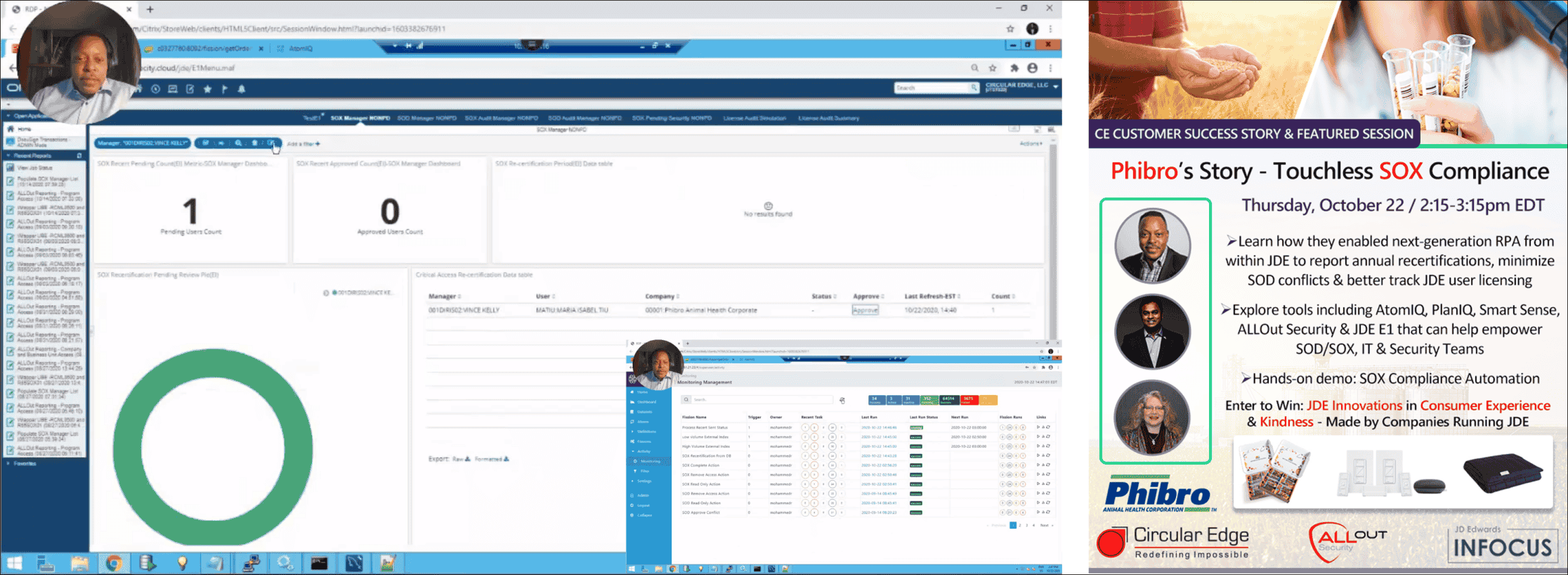The image size is (1568, 575).
Task: Open the command prompt from the taskbar
Action: click(x=319, y=563)
